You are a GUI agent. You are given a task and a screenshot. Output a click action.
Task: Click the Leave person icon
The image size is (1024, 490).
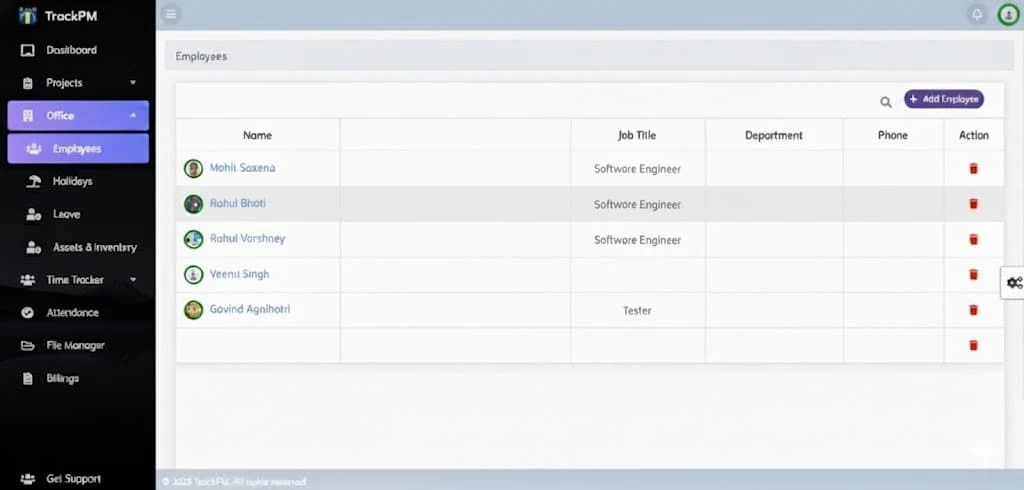pos(33,214)
